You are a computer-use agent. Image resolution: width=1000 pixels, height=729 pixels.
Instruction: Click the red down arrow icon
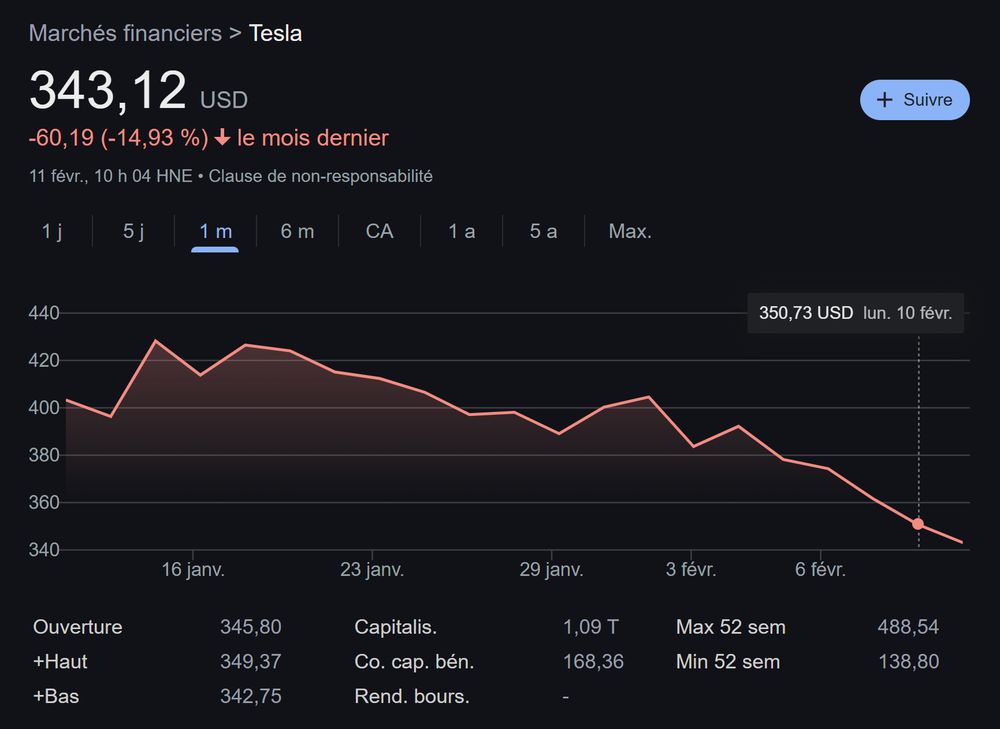(x=222, y=137)
